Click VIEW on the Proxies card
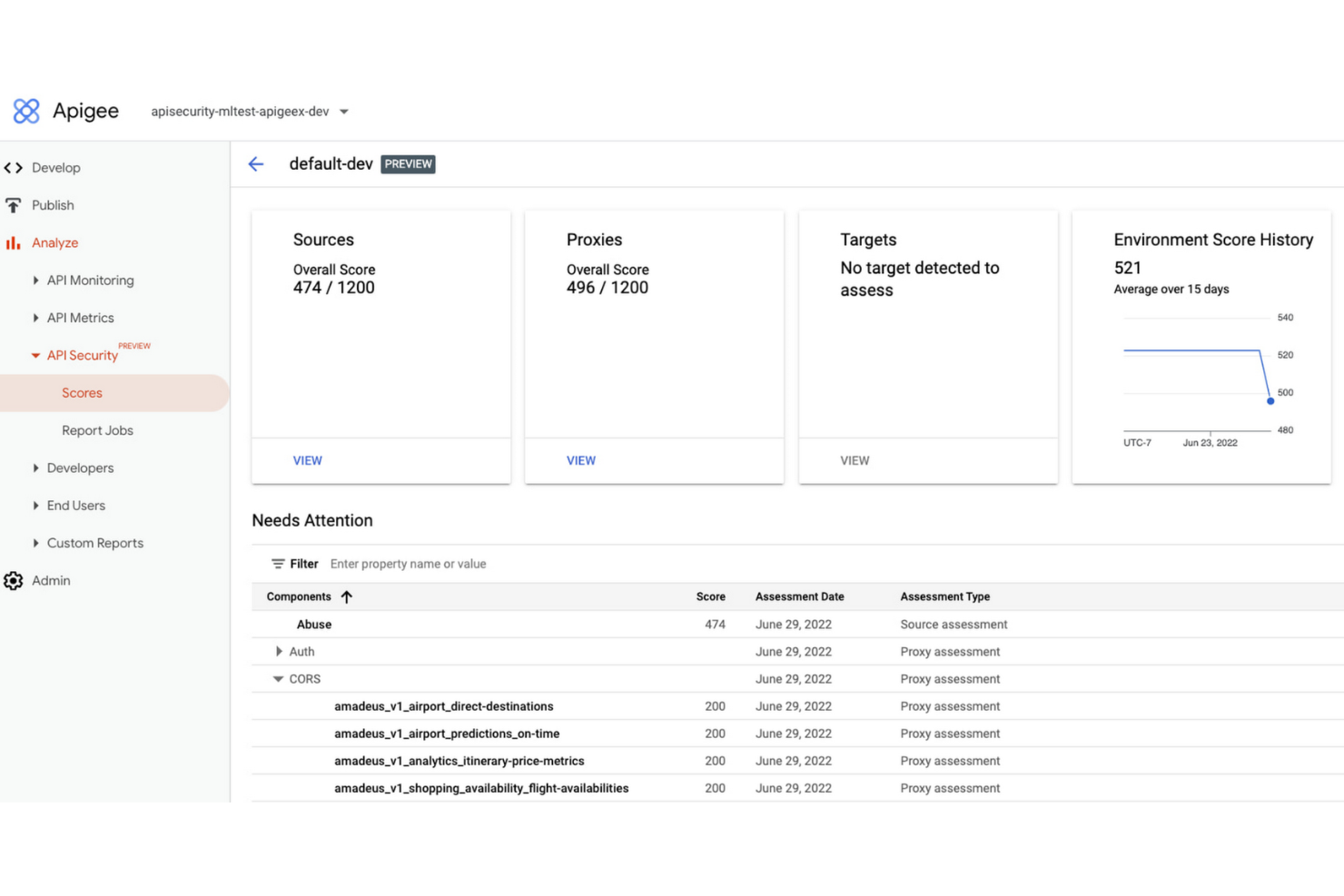Screen dimensions: 1344x896 (x=581, y=461)
